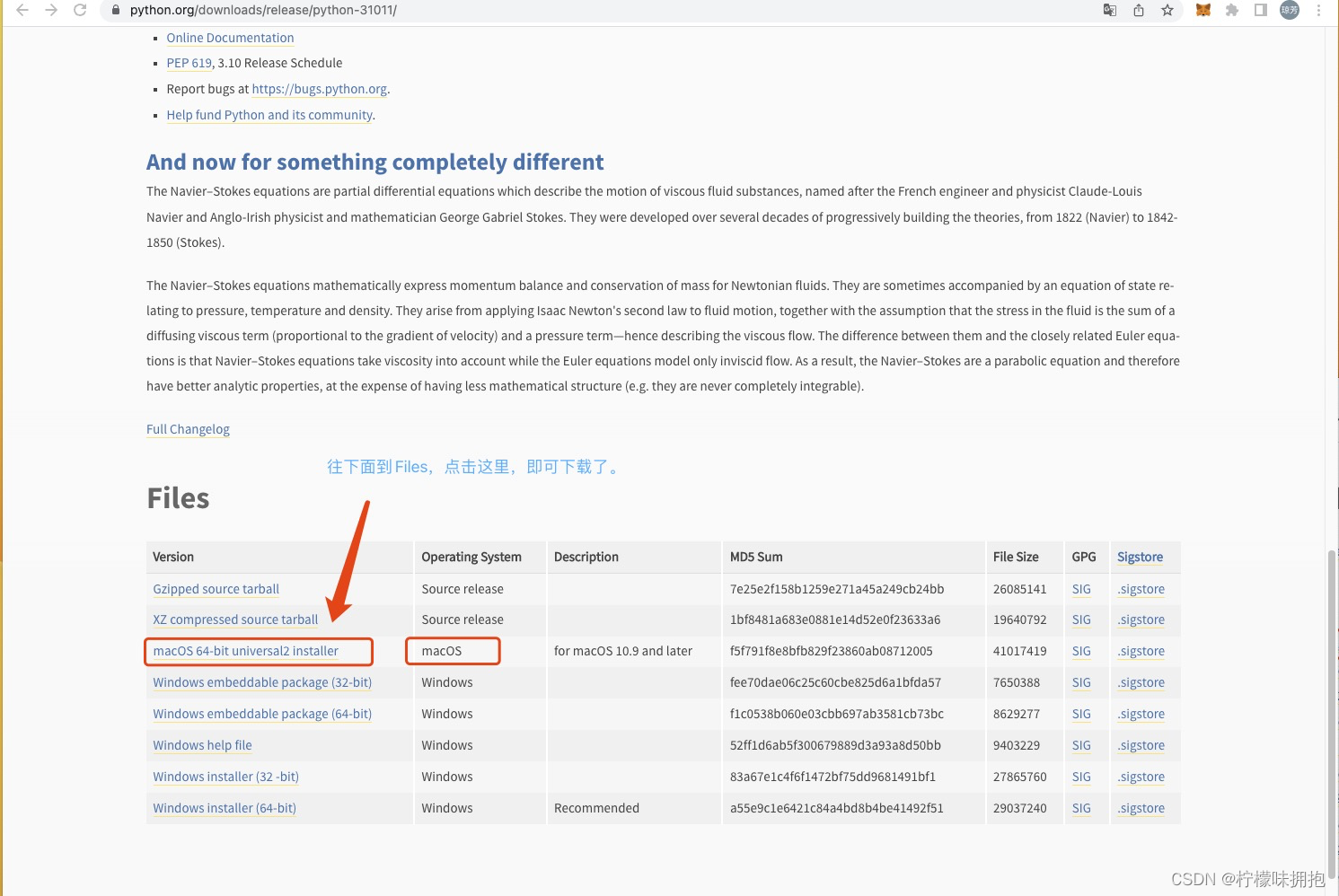Open SIG for Windows help file
This screenshot has width=1339, height=896.
point(1081,745)
